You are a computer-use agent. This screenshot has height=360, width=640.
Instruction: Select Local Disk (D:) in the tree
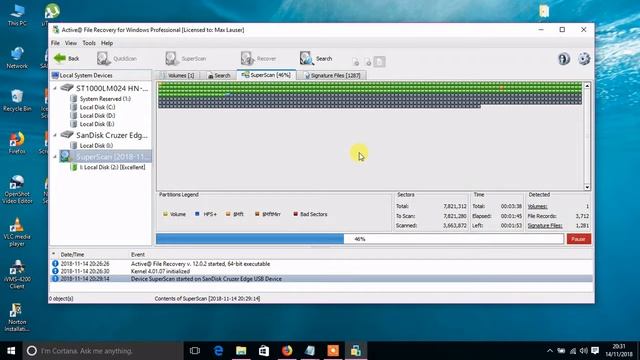pos(97,116)
